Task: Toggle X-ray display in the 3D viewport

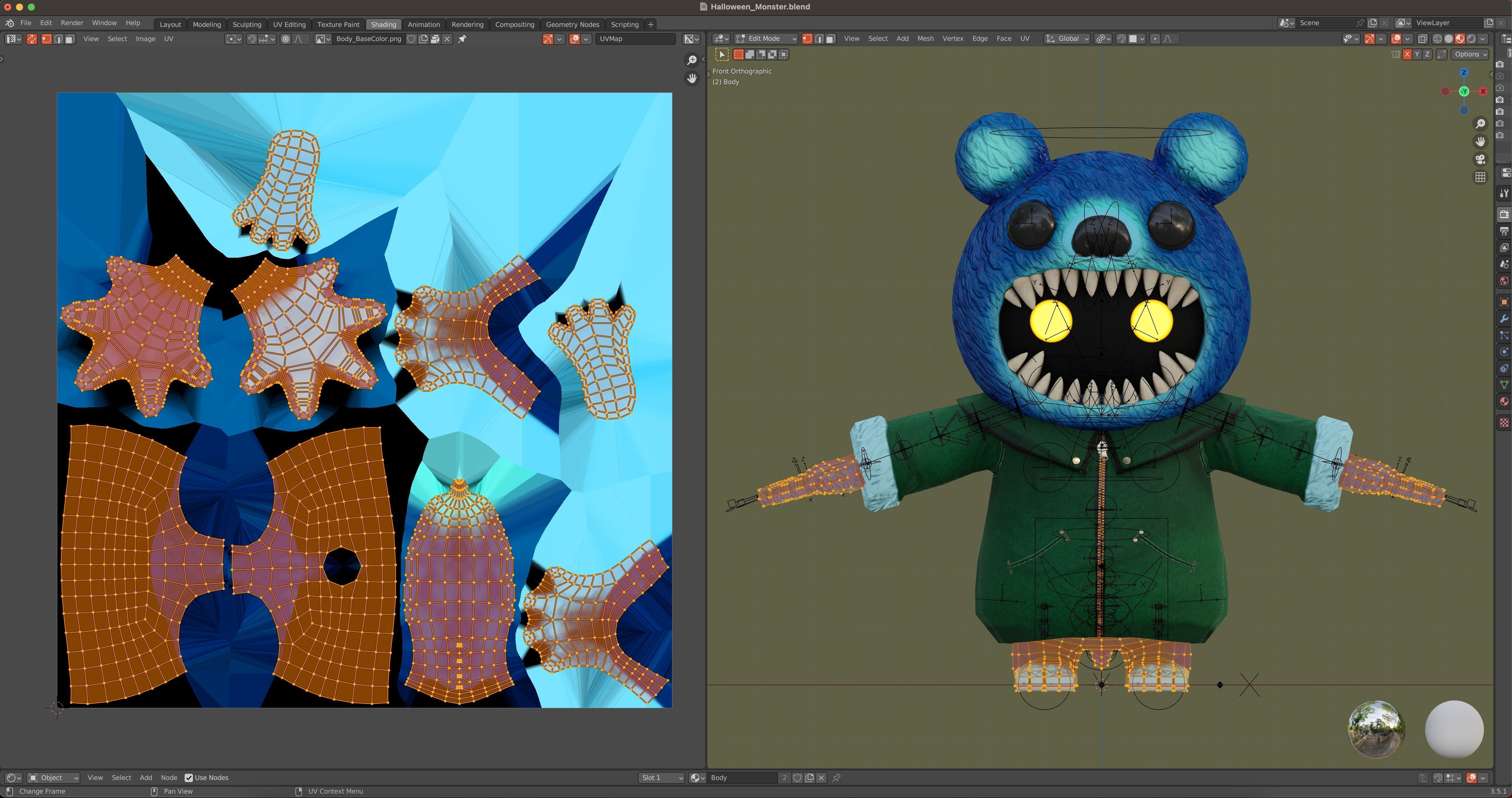Action: click(x=1423, y=39)
